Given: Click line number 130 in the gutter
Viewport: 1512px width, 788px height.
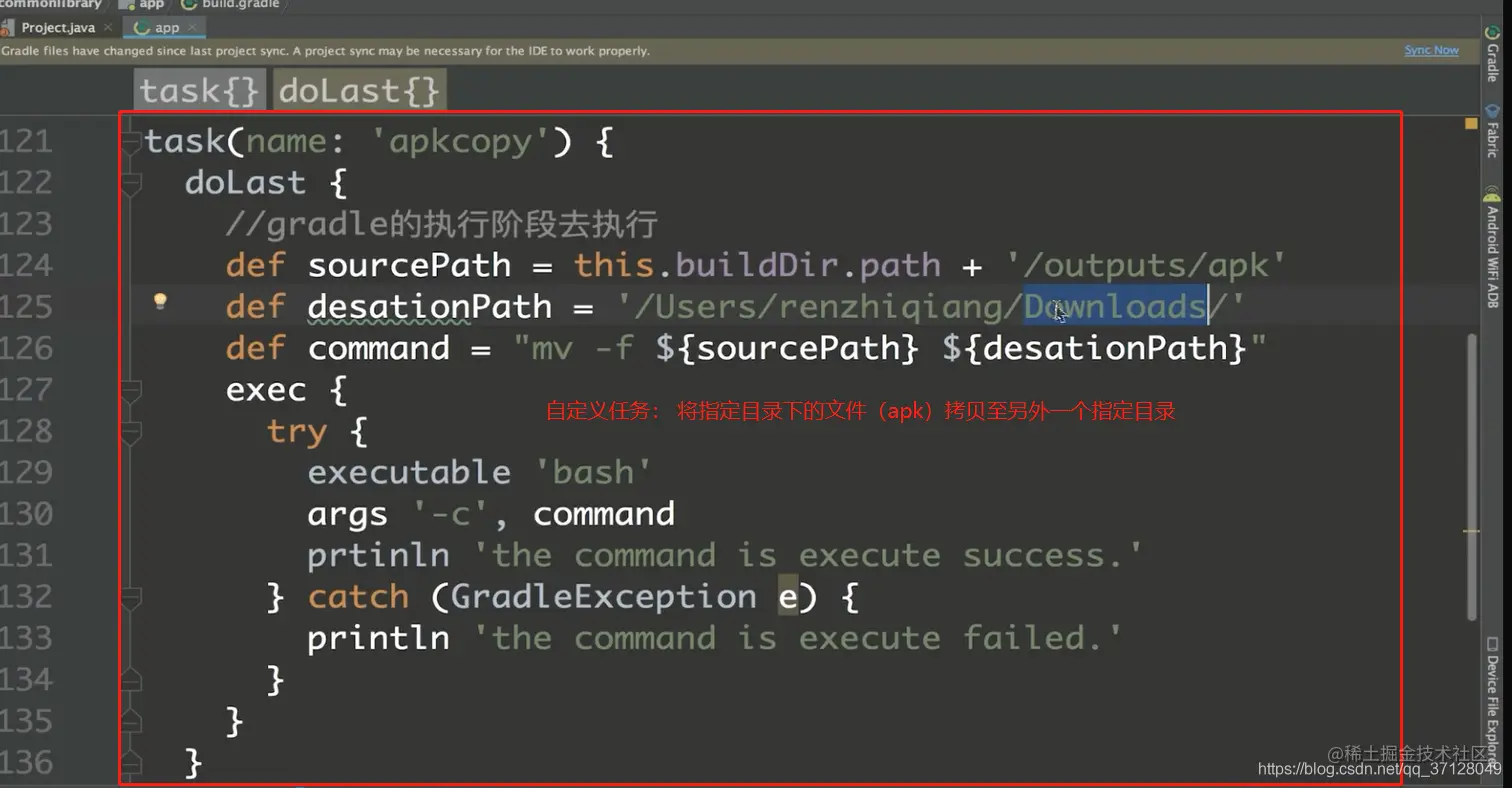Looking at the screenshot, I should click(x=26, y=514).
